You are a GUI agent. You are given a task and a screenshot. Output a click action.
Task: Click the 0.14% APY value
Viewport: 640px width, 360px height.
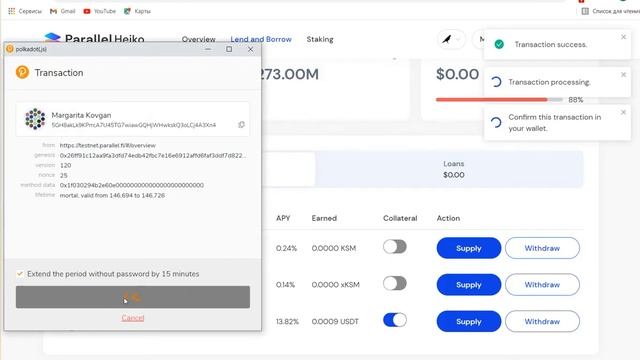(x=285, y=284)
